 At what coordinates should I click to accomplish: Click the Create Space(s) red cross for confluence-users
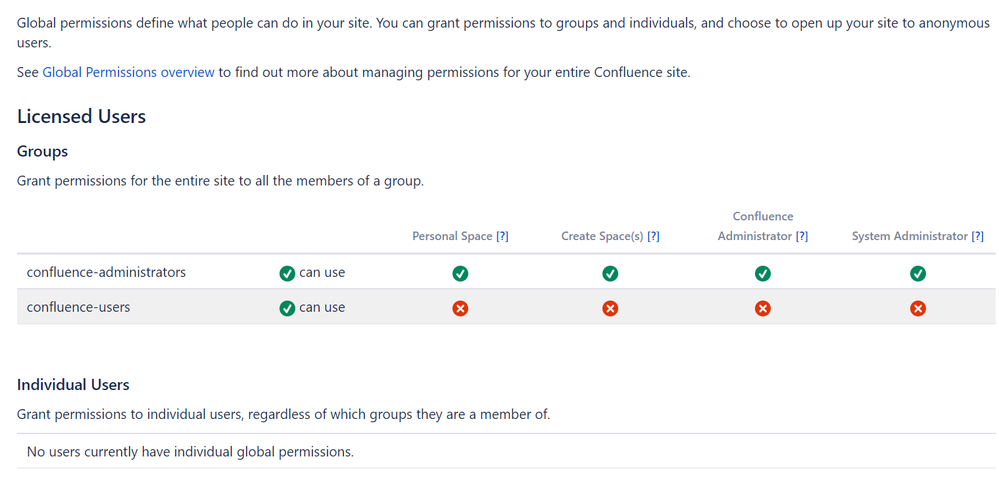[x=610, y=308]
